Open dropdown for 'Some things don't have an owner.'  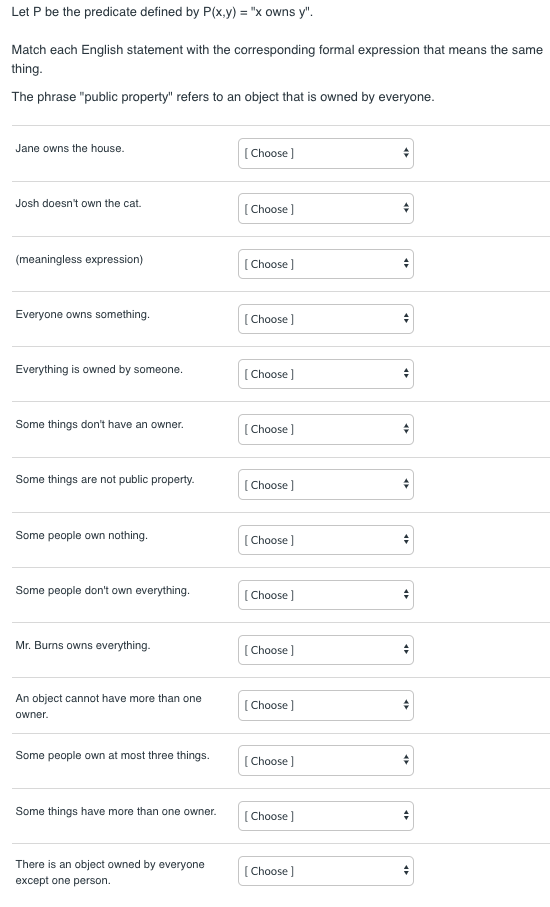tap(326, 429)
